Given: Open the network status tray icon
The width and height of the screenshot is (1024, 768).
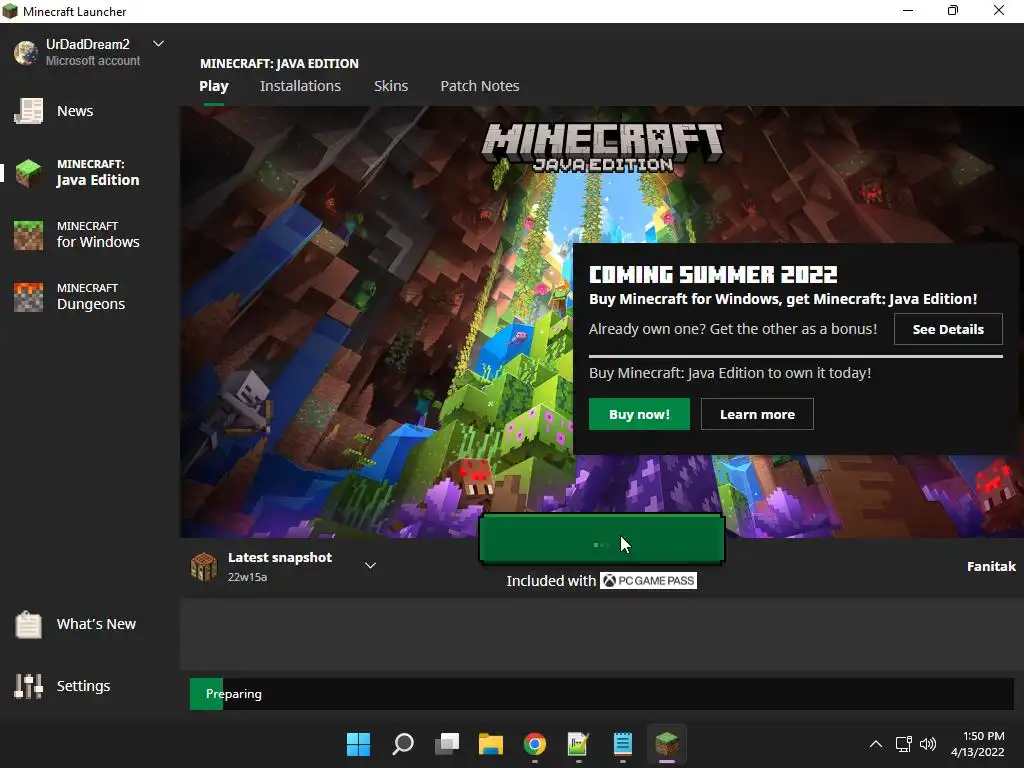Looking at the screenshot, I should pos(904,744).
